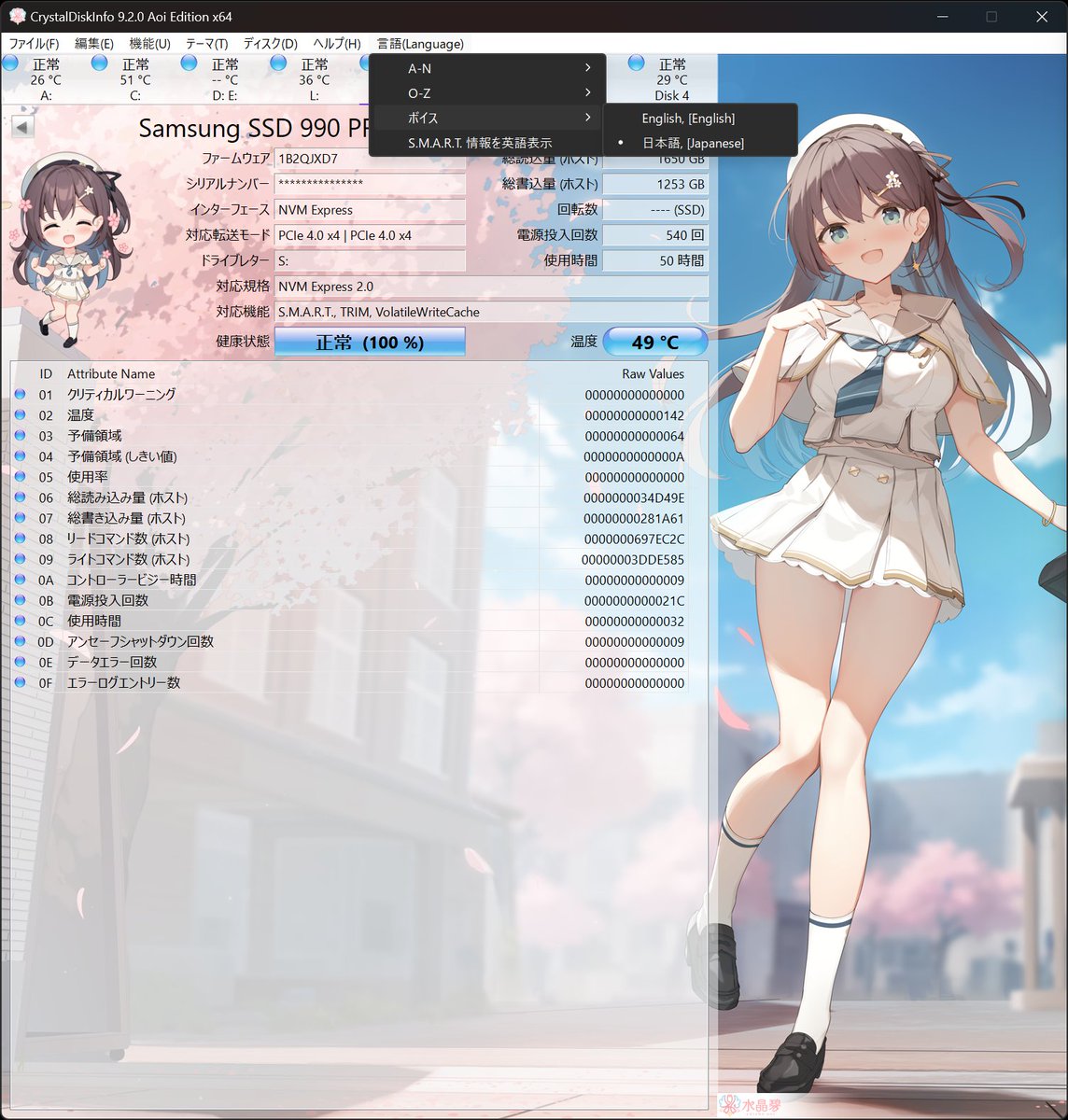Viewport: 1068px width, 1120px height.
Task: Click the status orb for エラーログエントリー数
Action: coord(21,682)
